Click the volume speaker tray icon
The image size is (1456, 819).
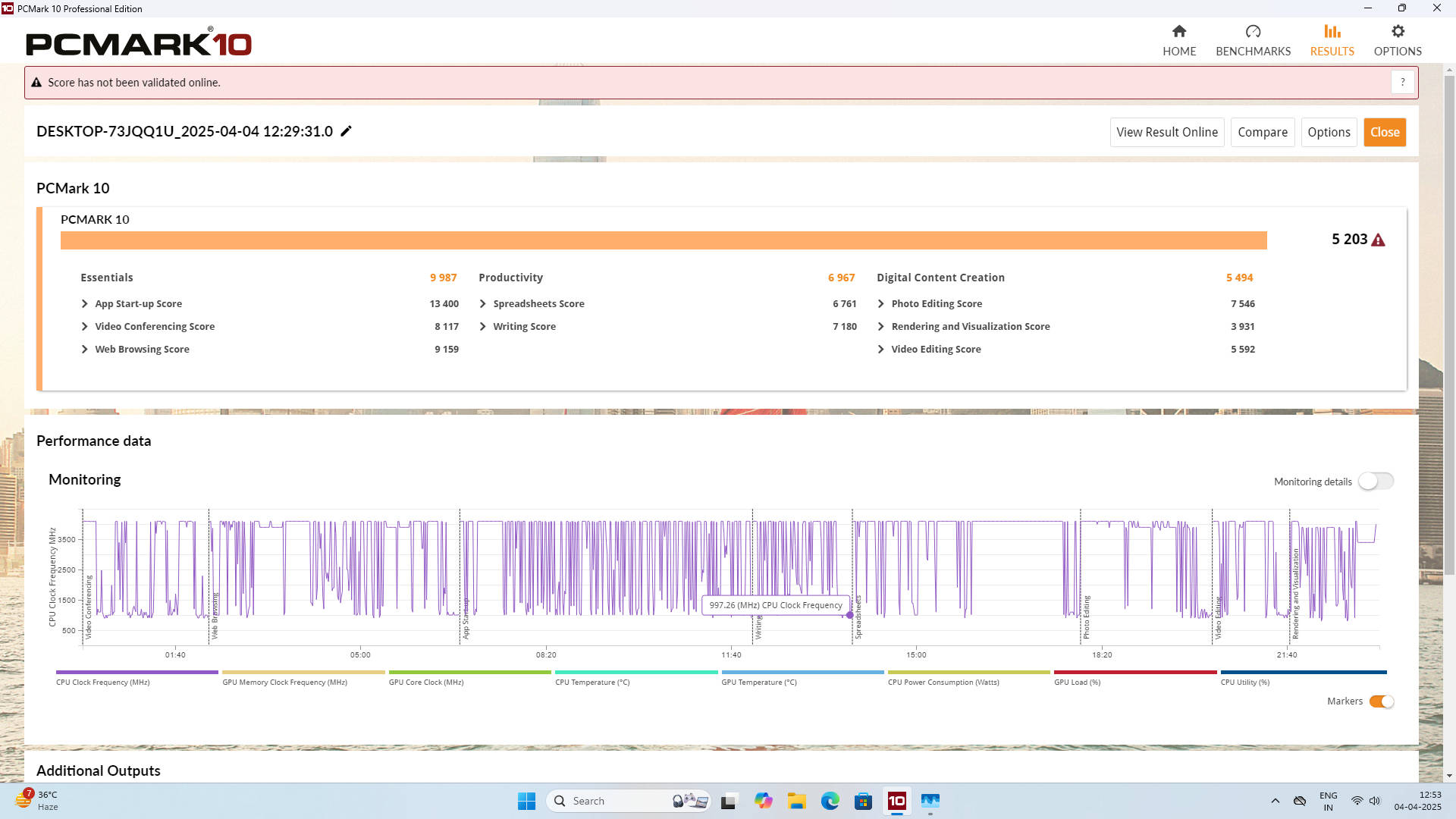pyautogui.click(x=1375, y=801)
